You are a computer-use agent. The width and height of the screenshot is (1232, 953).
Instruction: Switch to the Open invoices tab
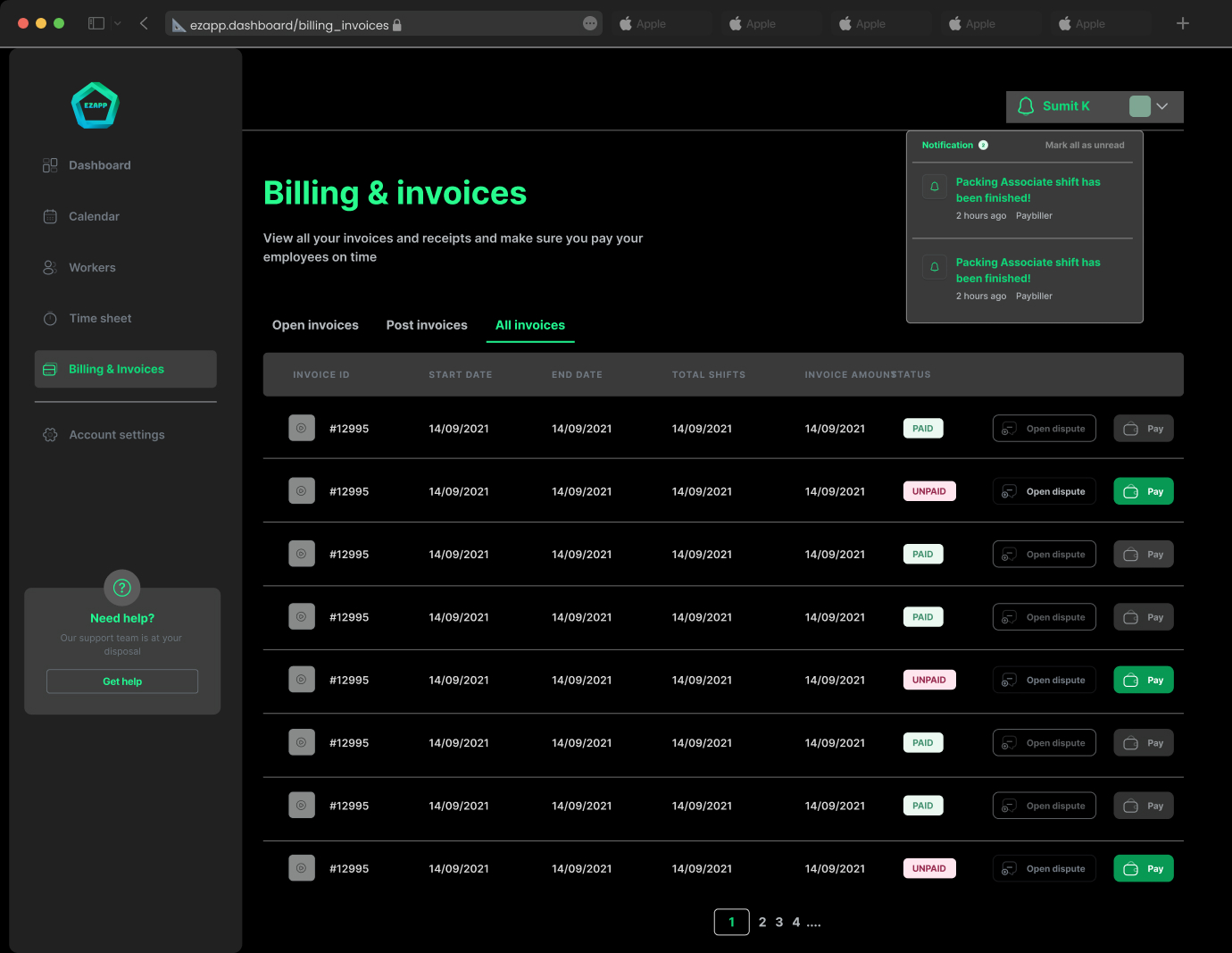tap(315, 325)
